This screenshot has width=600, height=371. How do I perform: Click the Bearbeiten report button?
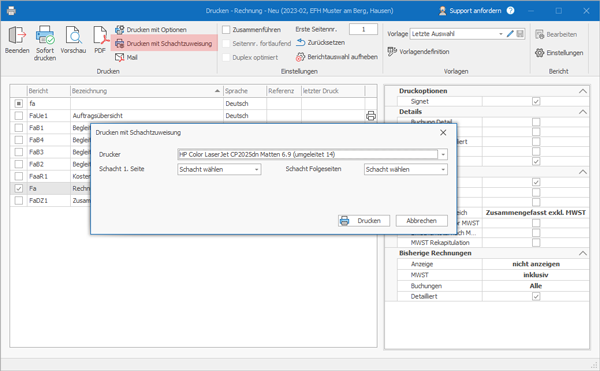click(556, 34)
